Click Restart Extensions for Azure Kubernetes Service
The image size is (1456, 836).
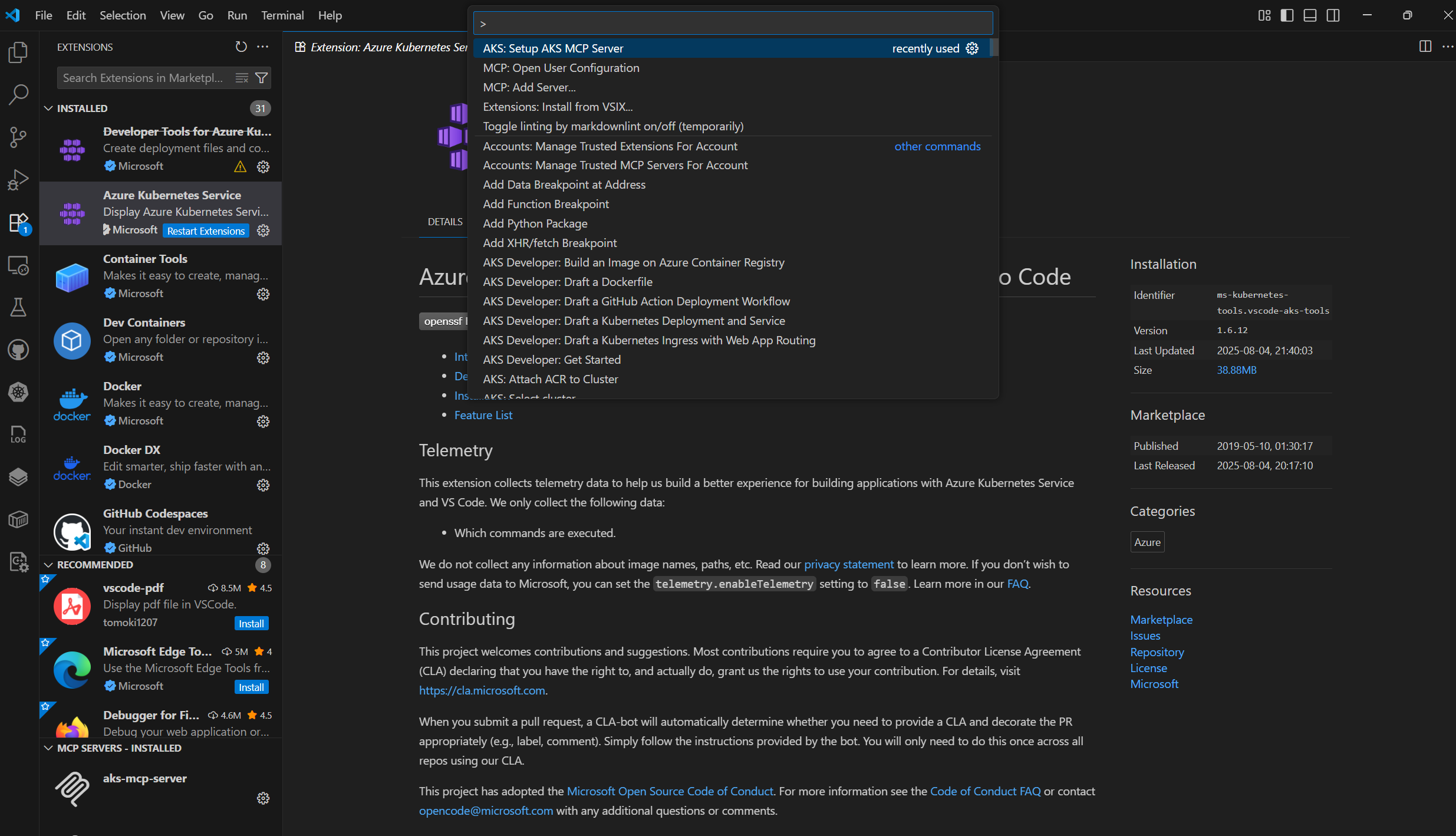coord(206,231)
